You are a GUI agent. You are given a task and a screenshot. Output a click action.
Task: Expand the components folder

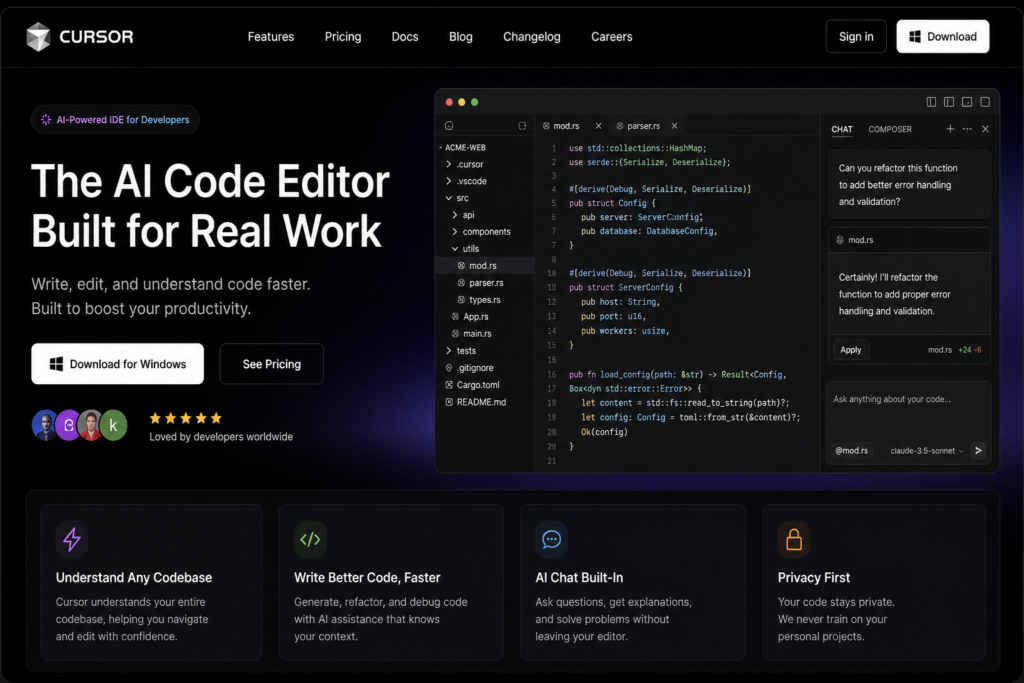[x=481, y=232]
